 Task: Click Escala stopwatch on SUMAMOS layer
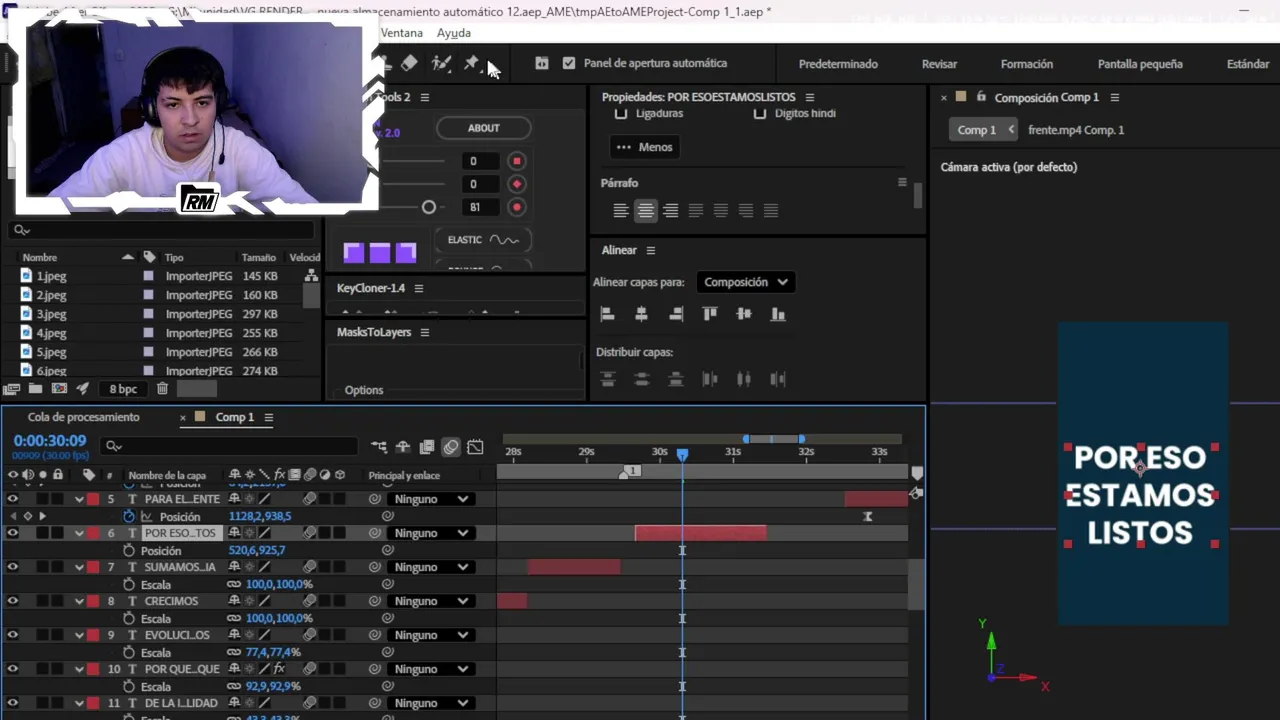coord(129,585)
